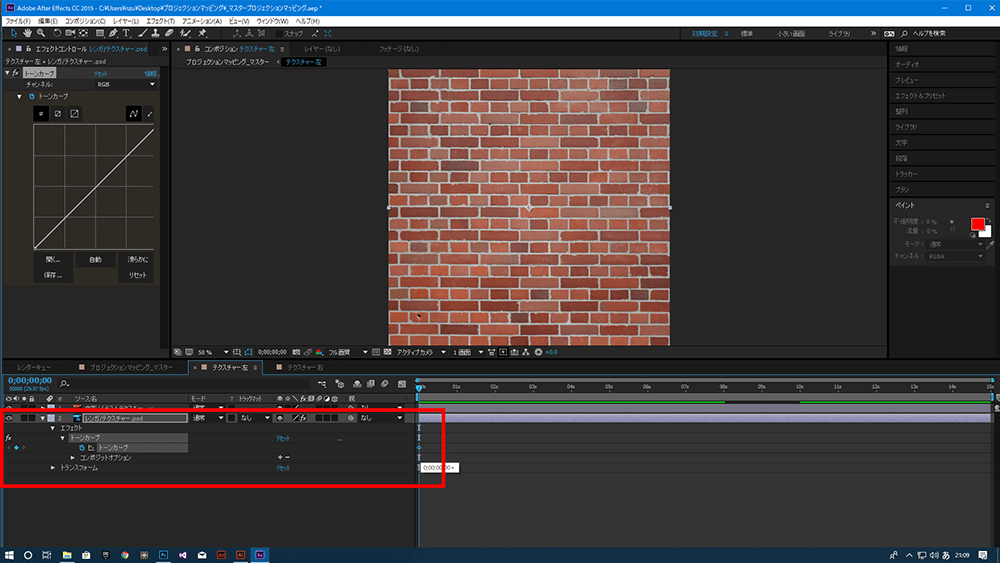Select the Zoom magnifier tool
1000x563 pixels.
click(41, 33)
